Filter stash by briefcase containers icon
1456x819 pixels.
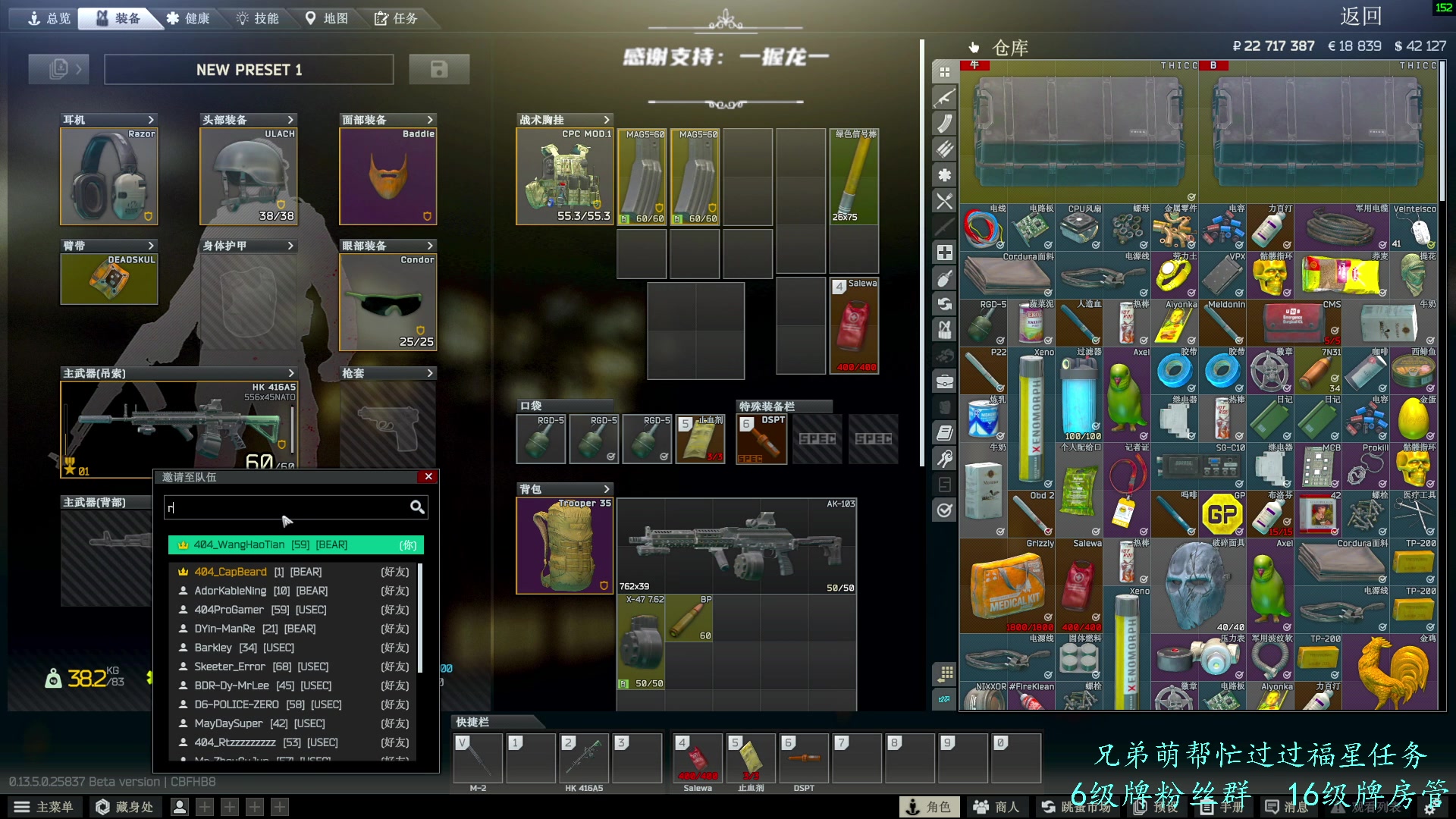pos(944,381)
